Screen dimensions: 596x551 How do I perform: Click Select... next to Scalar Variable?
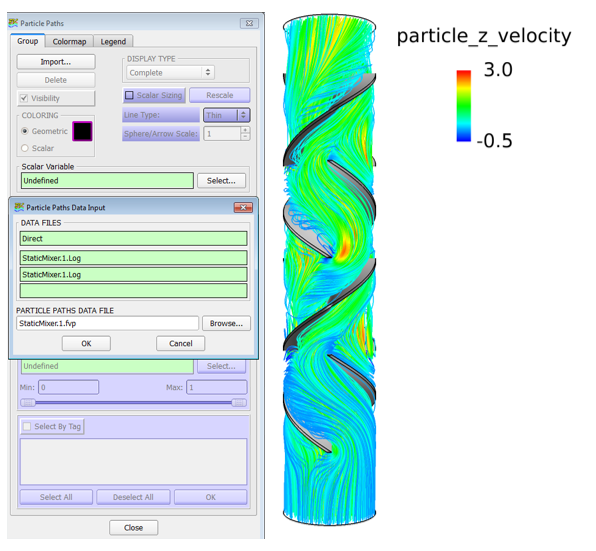221,180
